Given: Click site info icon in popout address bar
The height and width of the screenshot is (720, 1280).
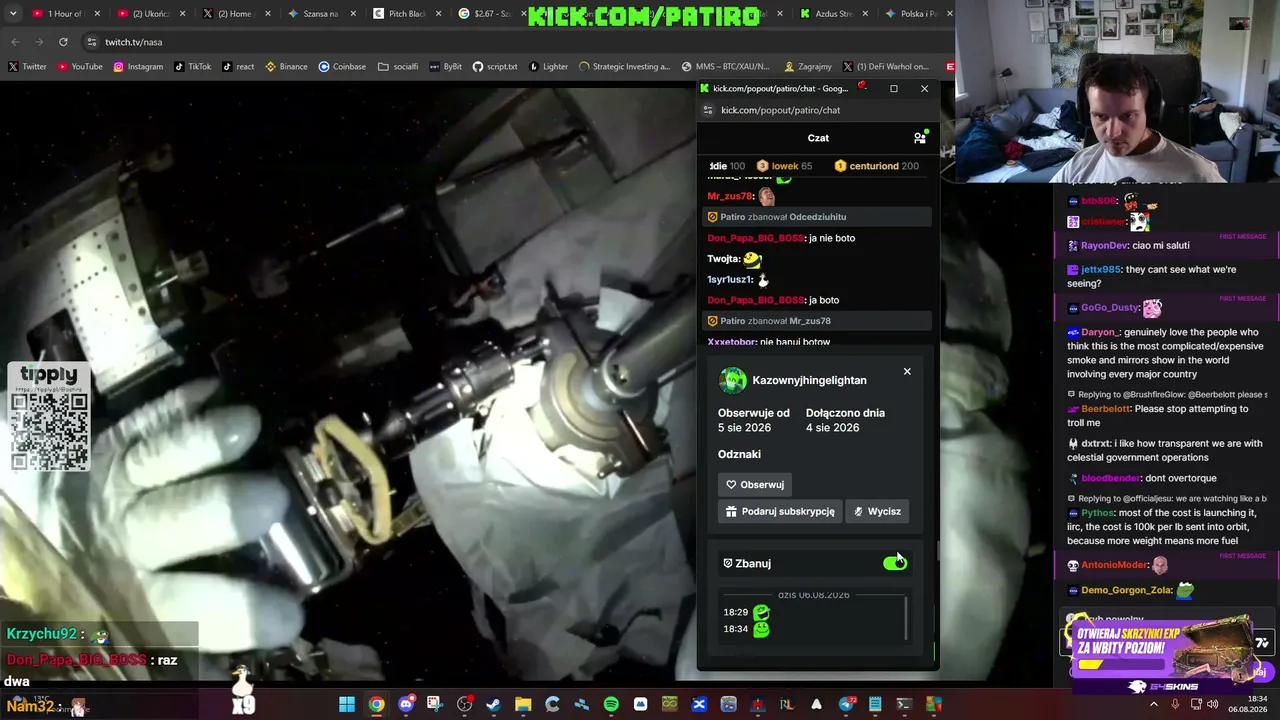Looking at the screenshot, I should pyautogui.click(x=708, y=110).
